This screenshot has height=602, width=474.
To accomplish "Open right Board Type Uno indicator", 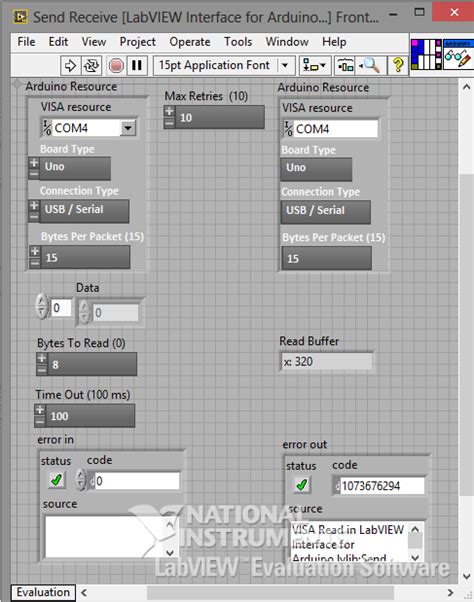I will [316, 169].
